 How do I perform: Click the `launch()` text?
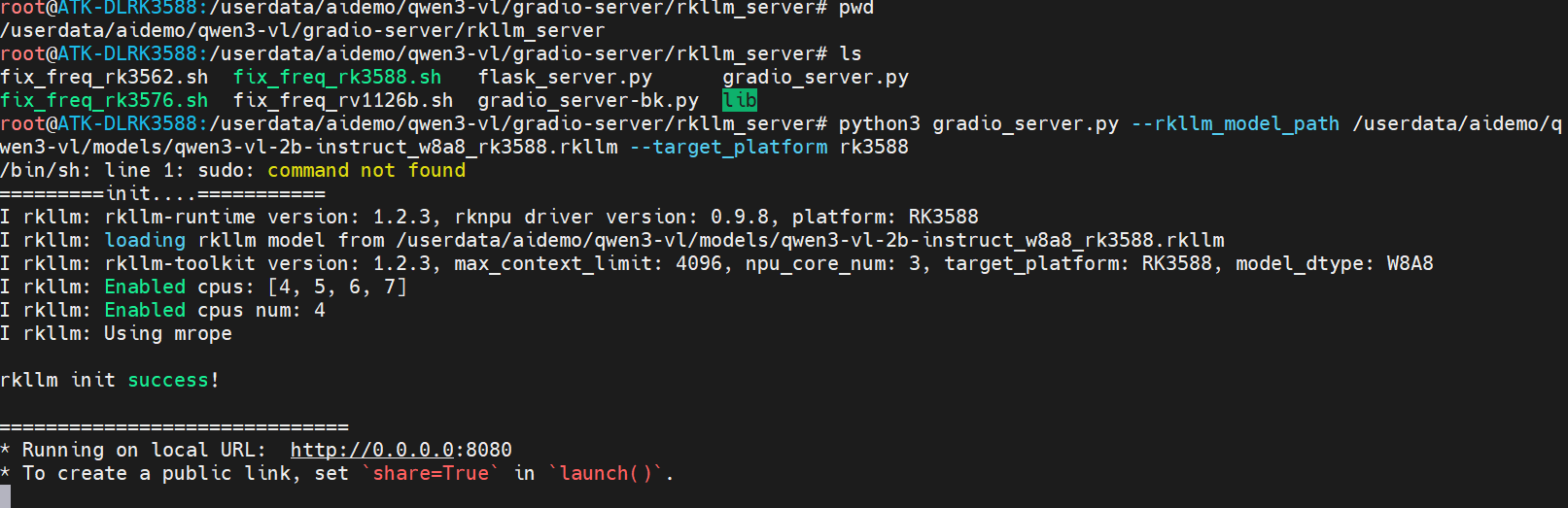[606, 473]
